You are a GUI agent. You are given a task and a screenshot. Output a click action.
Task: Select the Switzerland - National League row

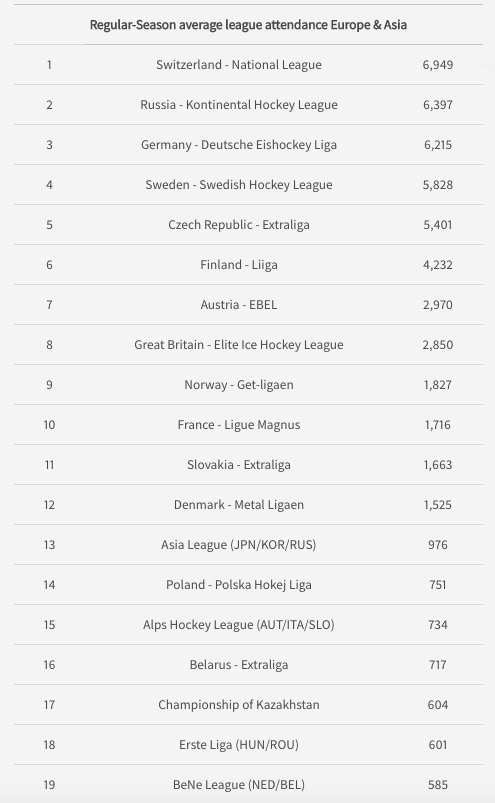tap(248, 65)
